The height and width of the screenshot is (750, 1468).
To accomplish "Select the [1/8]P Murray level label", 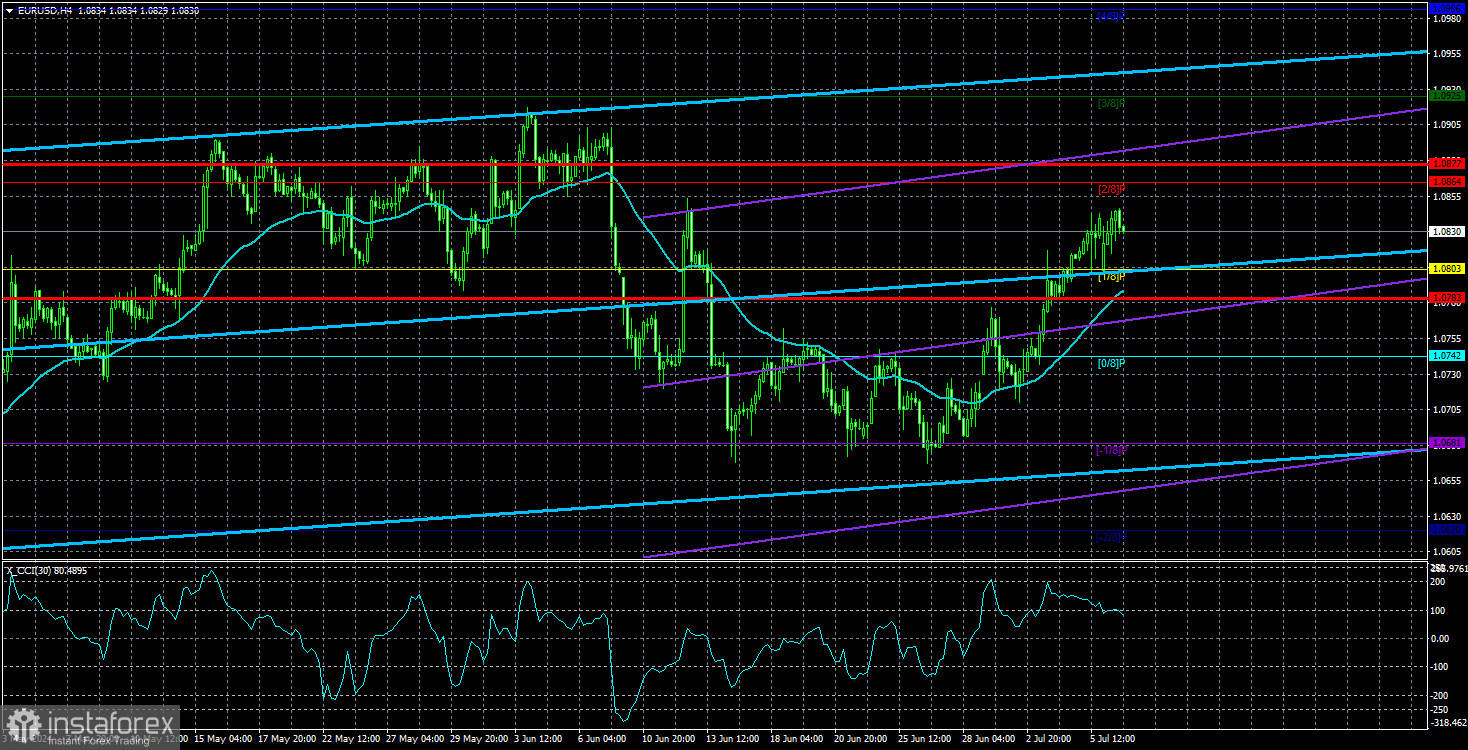I will (x=1112, y=276).
